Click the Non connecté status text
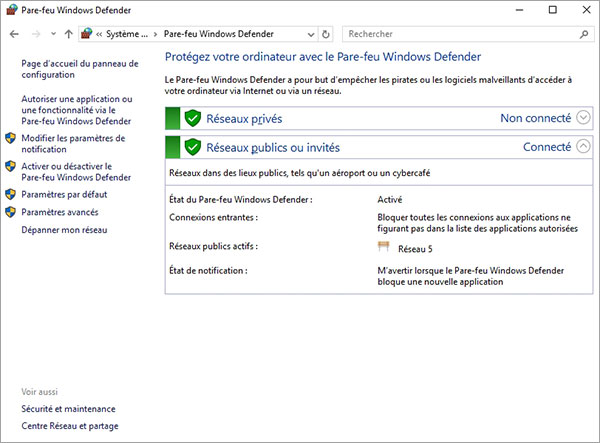 (536, 118)
